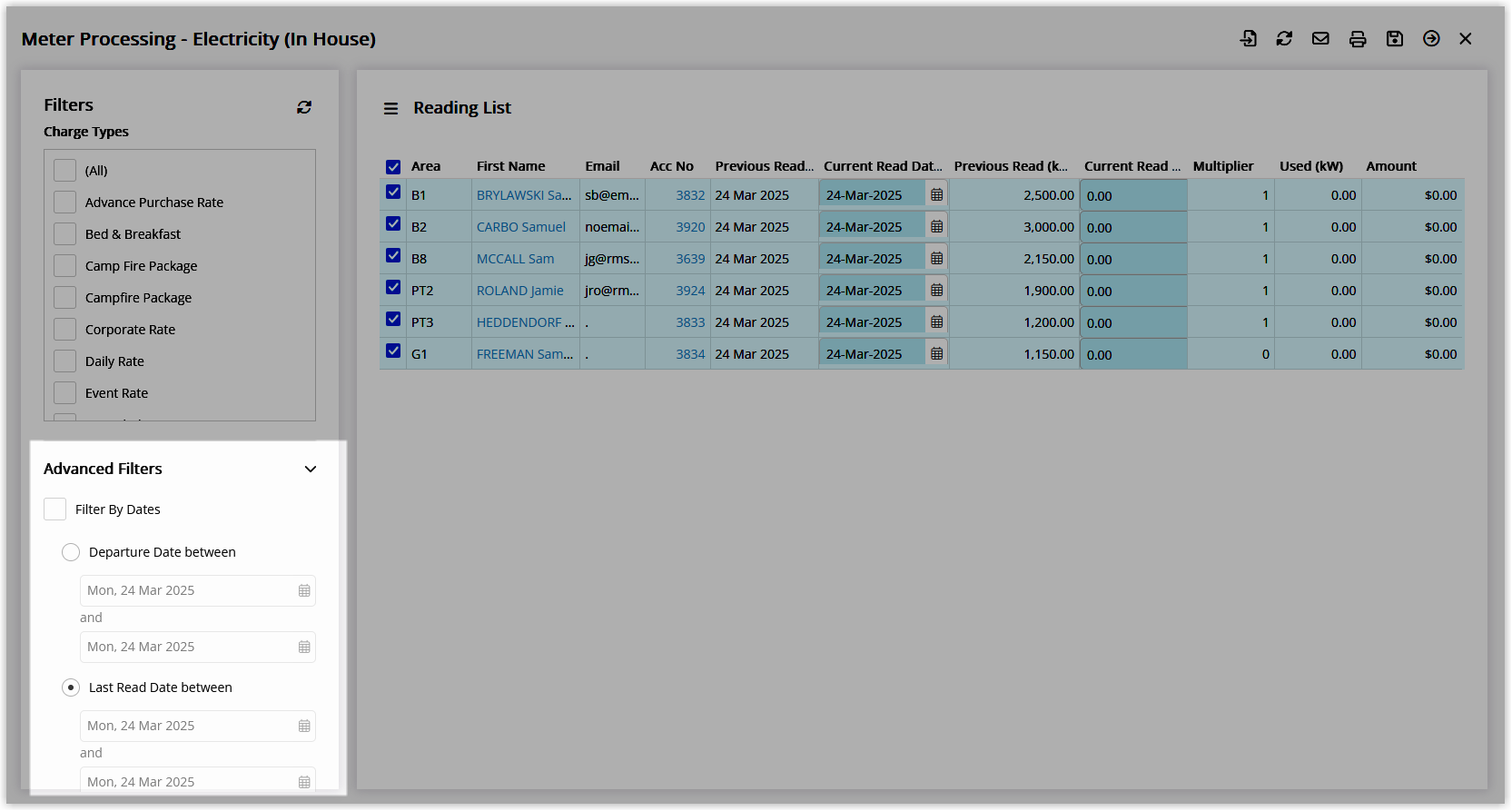The image size is (1512, 811).
Task: Save meter readings with the disk icon
Action: pyautogui.click(x=1395, y=38)
